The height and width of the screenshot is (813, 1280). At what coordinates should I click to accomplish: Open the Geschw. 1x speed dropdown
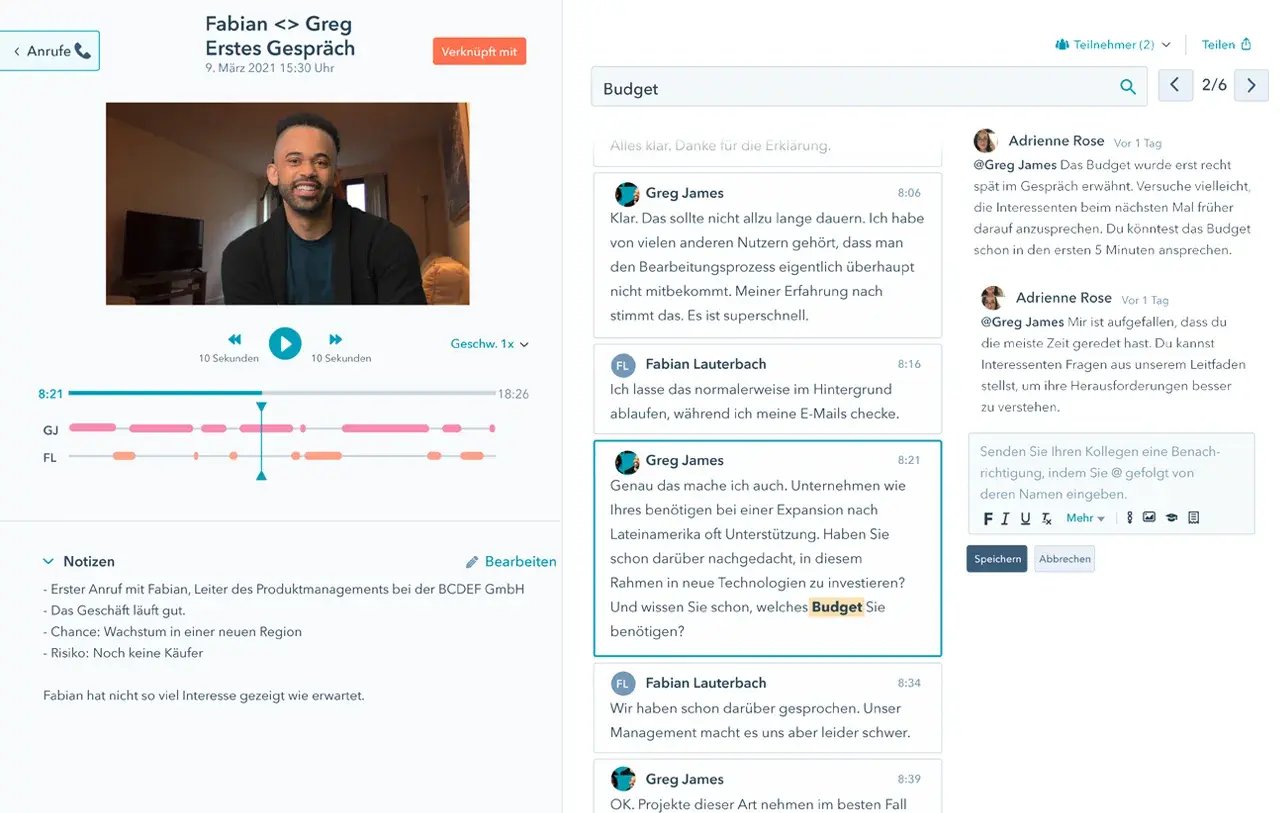(490, 344)
